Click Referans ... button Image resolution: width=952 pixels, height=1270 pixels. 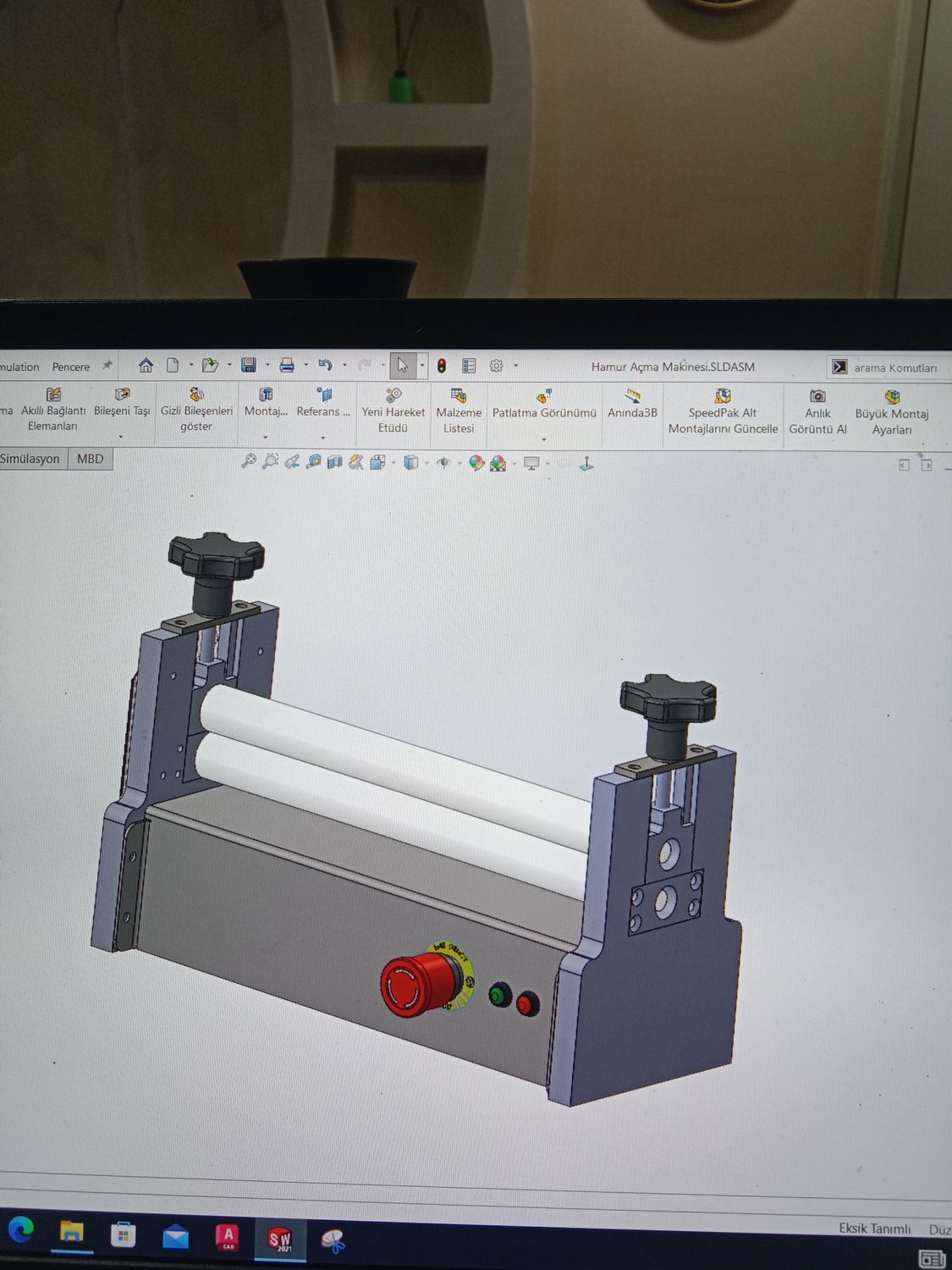coord(323,403)
